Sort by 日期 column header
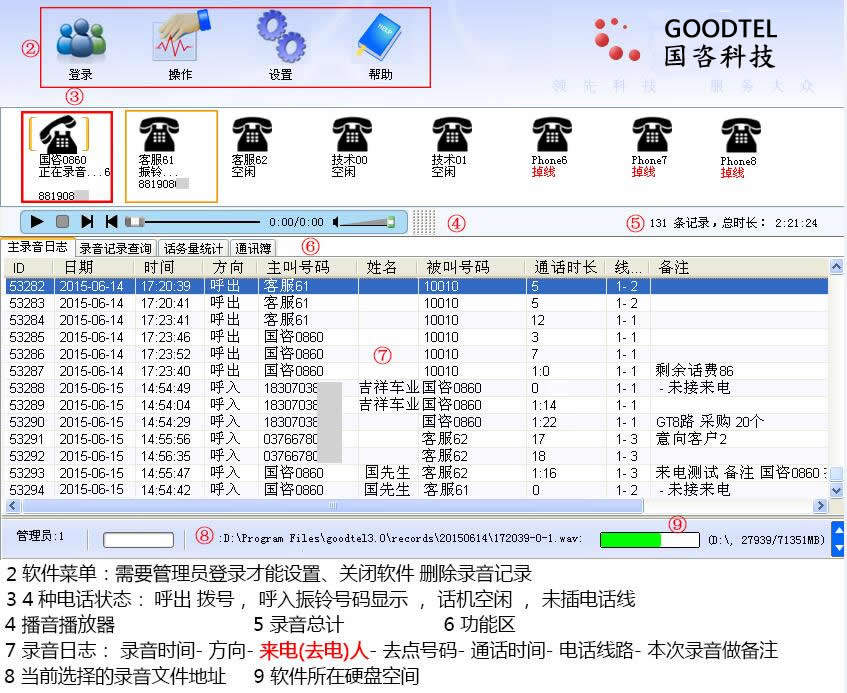The width and height of the screenshot is (847, 693). tap(93, 267)
